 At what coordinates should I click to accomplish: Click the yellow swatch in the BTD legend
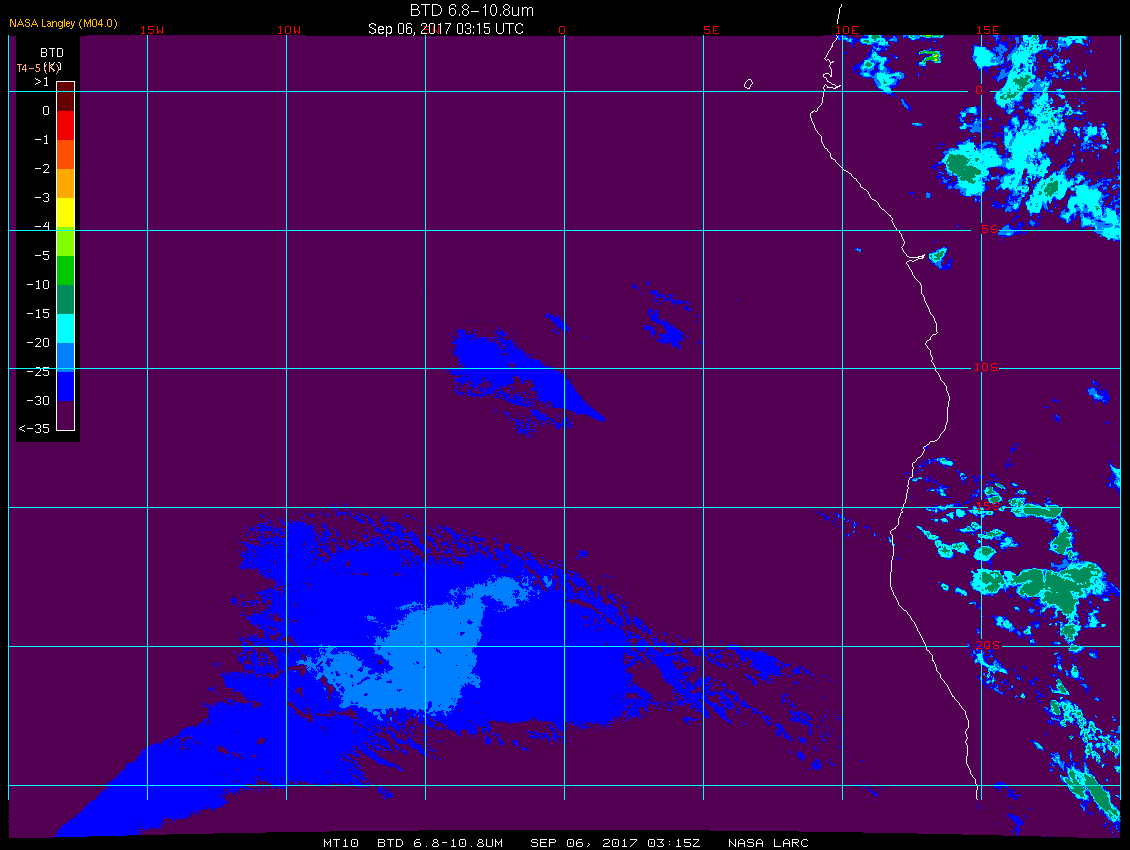click(66, 212)
